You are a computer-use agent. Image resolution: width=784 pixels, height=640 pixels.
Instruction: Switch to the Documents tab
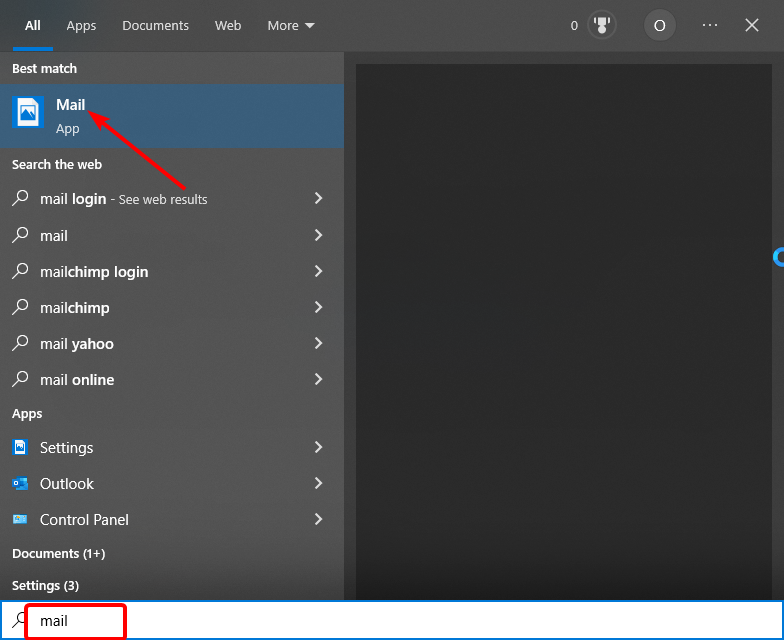(156, 26)
